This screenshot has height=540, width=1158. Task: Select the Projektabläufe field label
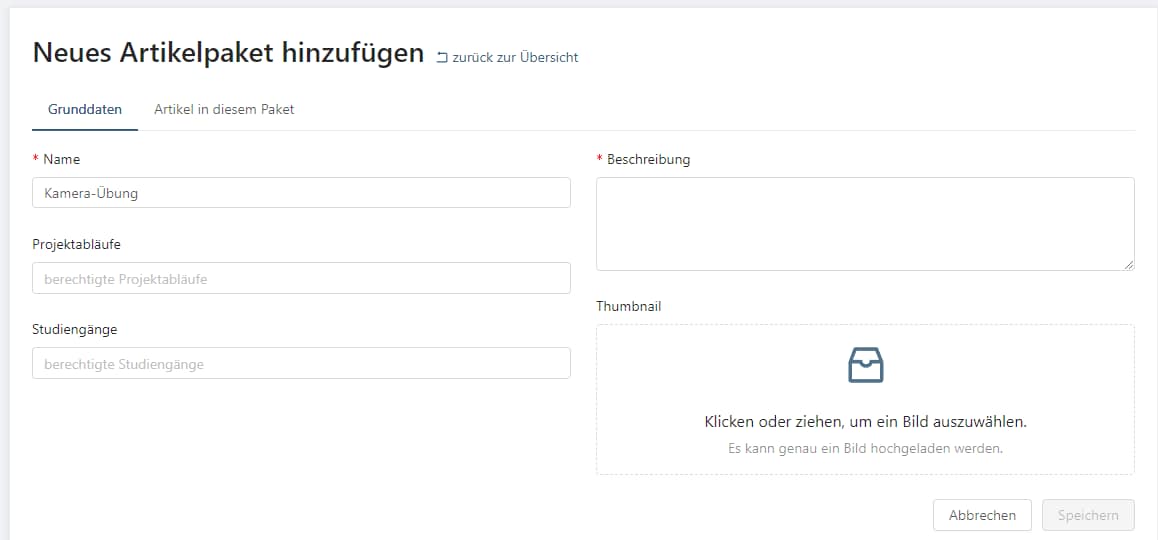(x=77, y=245)
